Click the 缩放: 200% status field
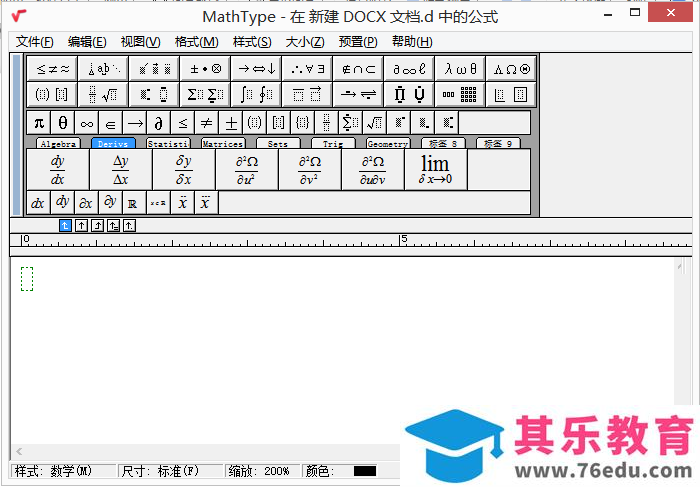The image size is (700, 487). [x=261, y=471]
